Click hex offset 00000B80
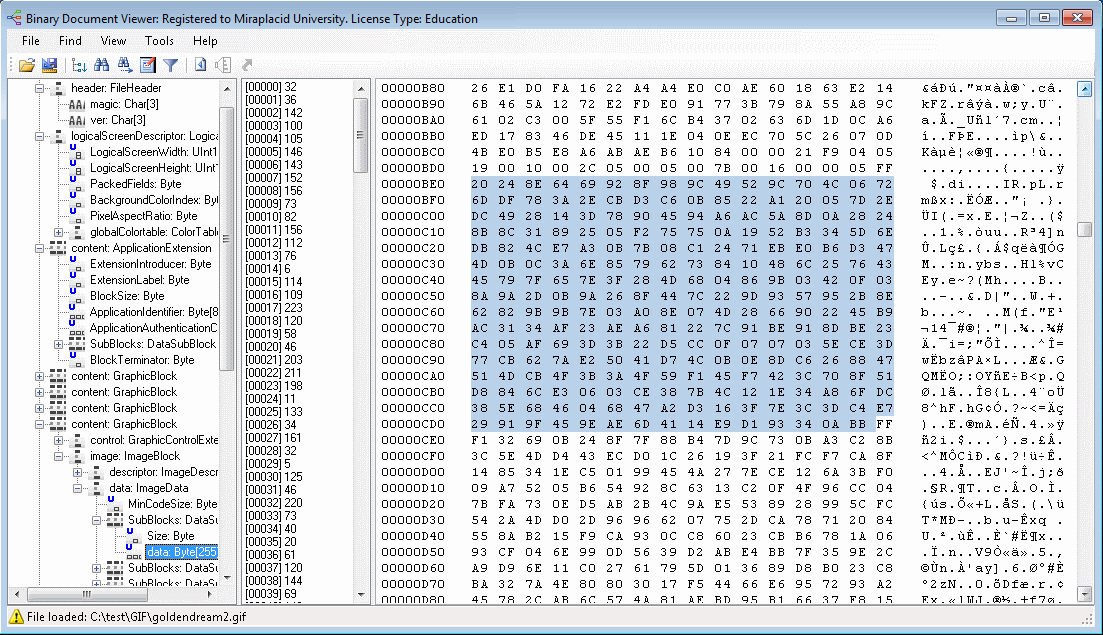The height and width of the screenshot is (635, 1103). click(x=413, y=88)
